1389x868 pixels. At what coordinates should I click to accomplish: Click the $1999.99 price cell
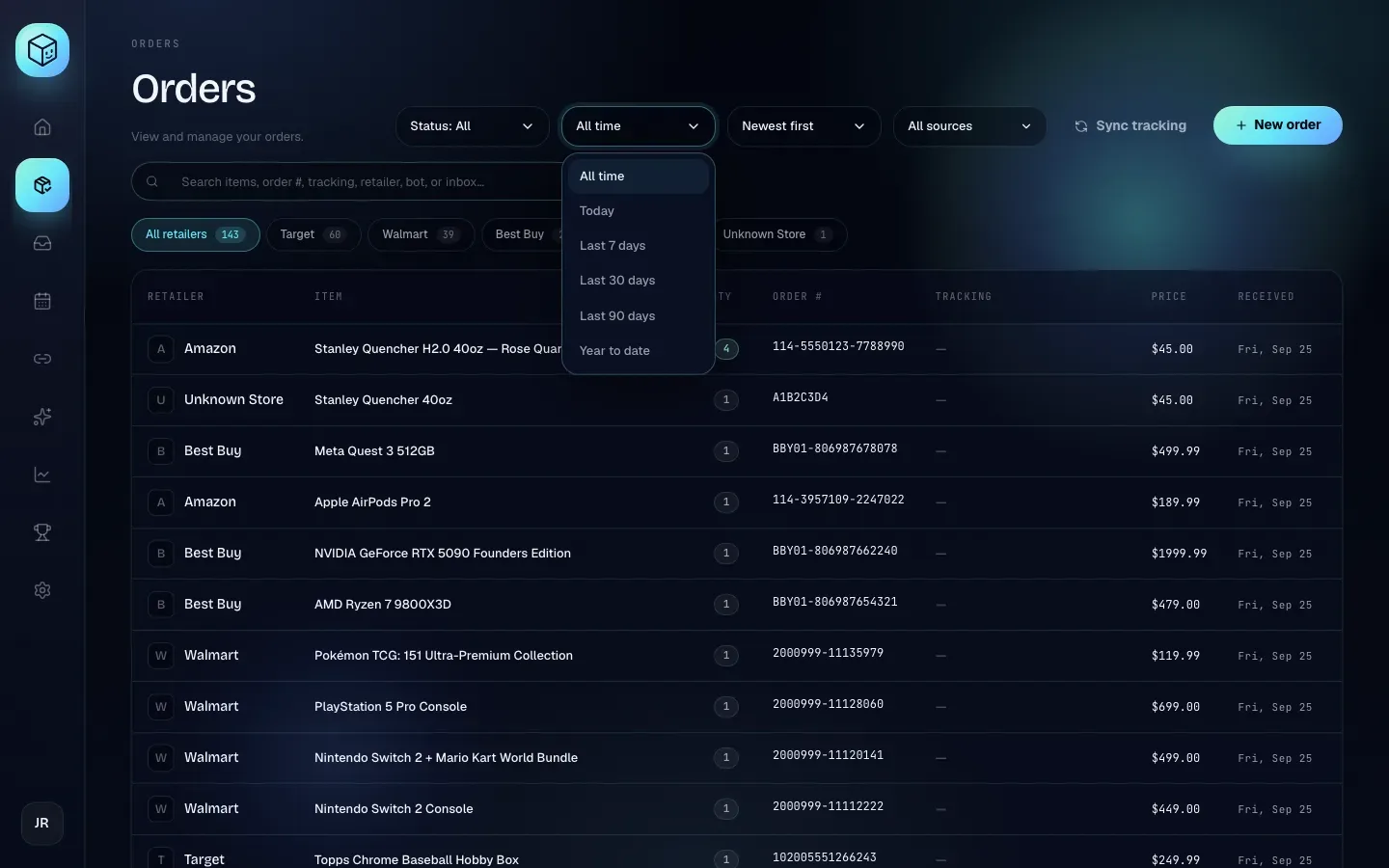[x=1179, y=554]
